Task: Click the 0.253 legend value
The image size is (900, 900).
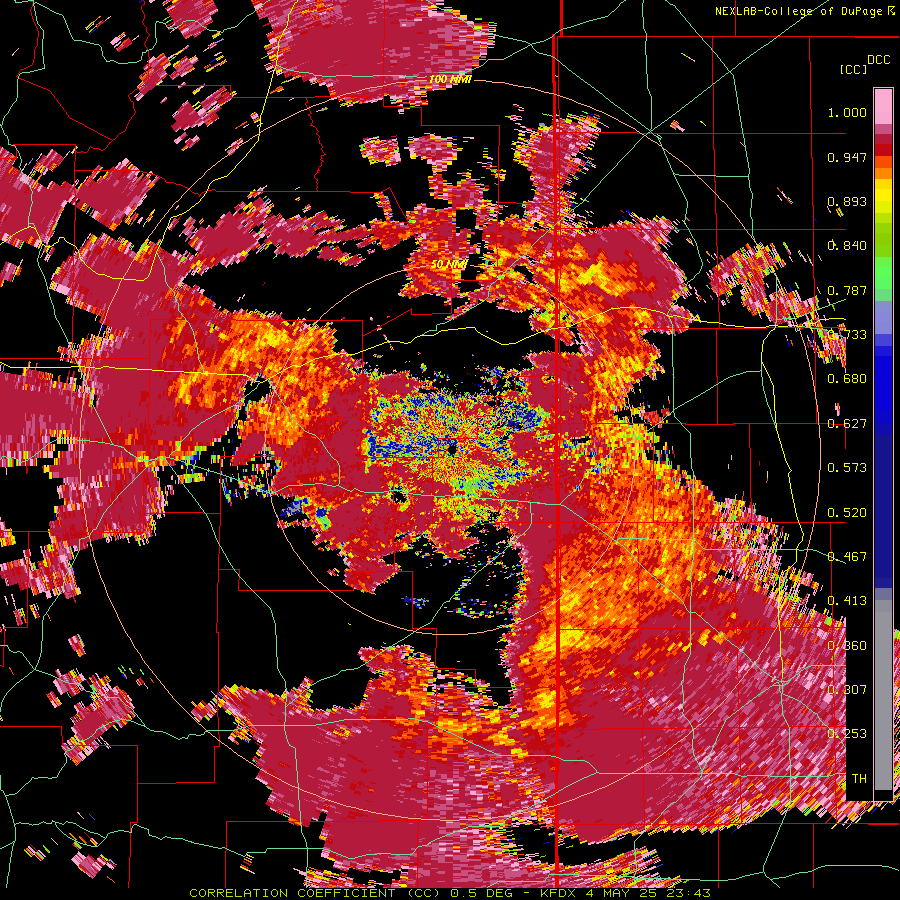Action: point(847,734)
